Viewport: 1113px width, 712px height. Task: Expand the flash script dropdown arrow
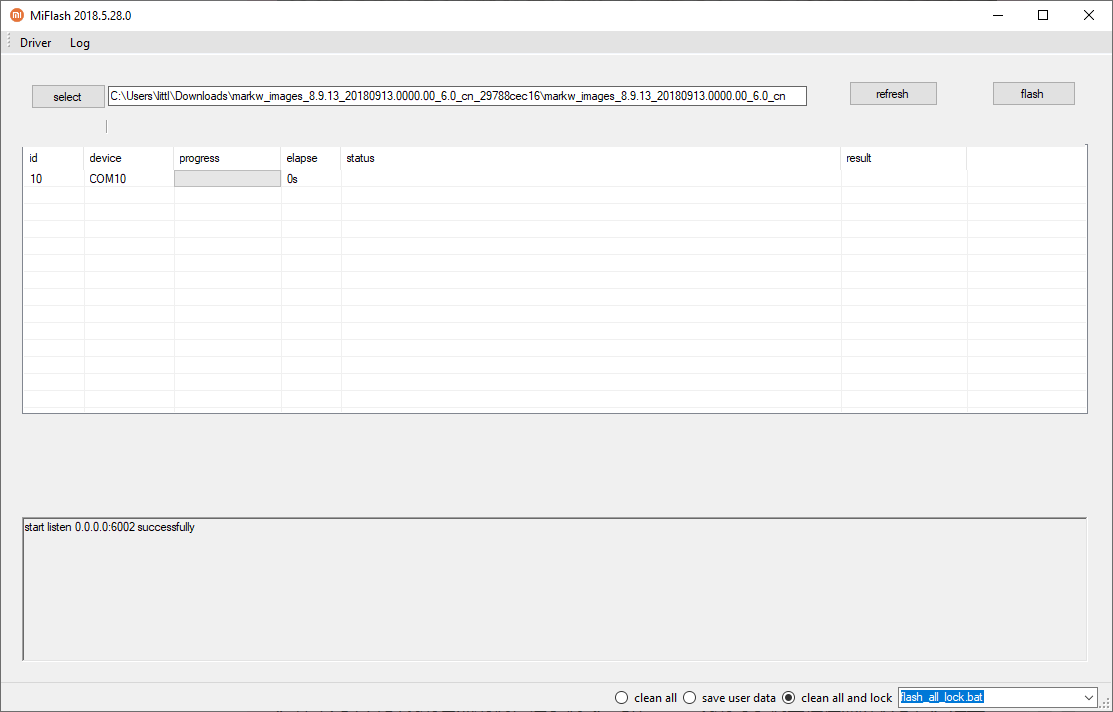tap(1090, 698)
